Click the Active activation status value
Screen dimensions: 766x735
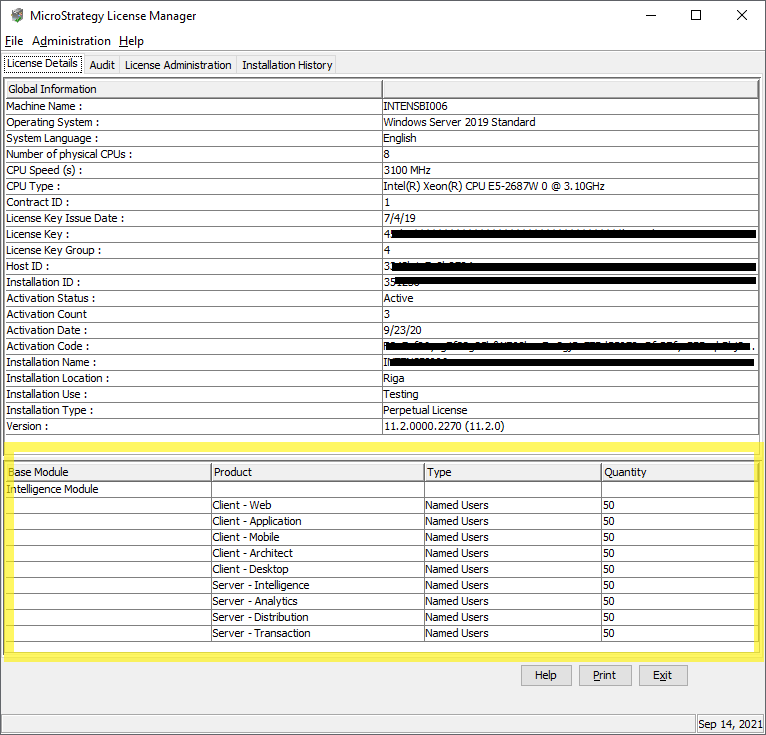(x=398, y=298)
